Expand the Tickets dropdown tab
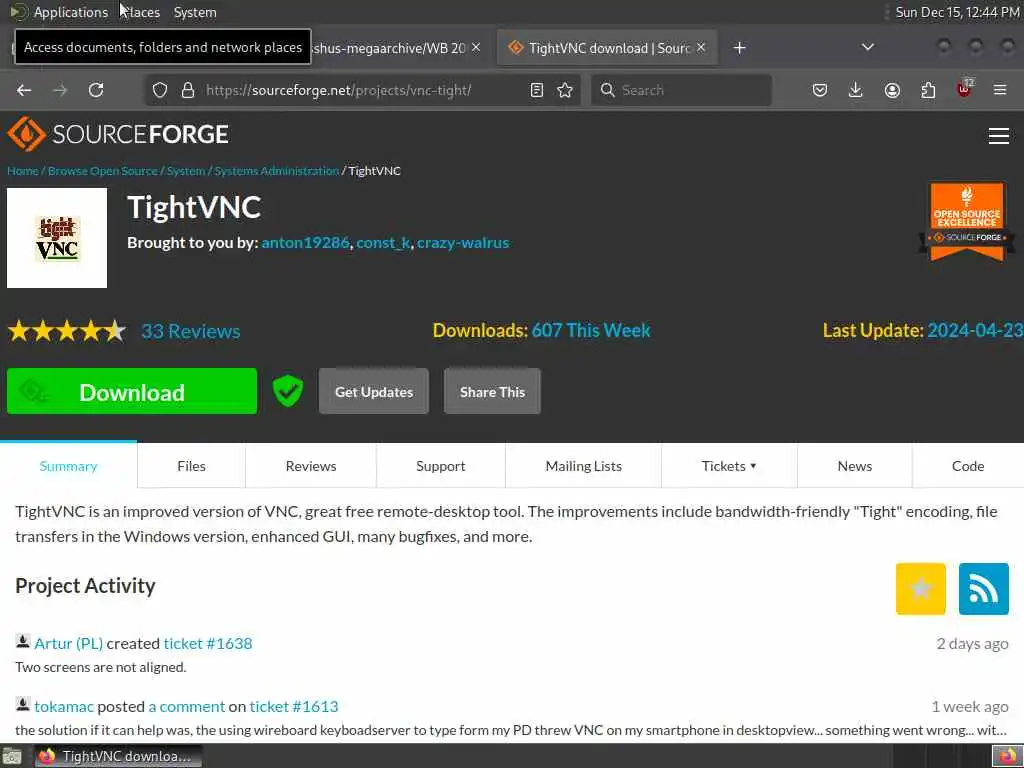Viewport: 1024px width, 768px height. 729,466
